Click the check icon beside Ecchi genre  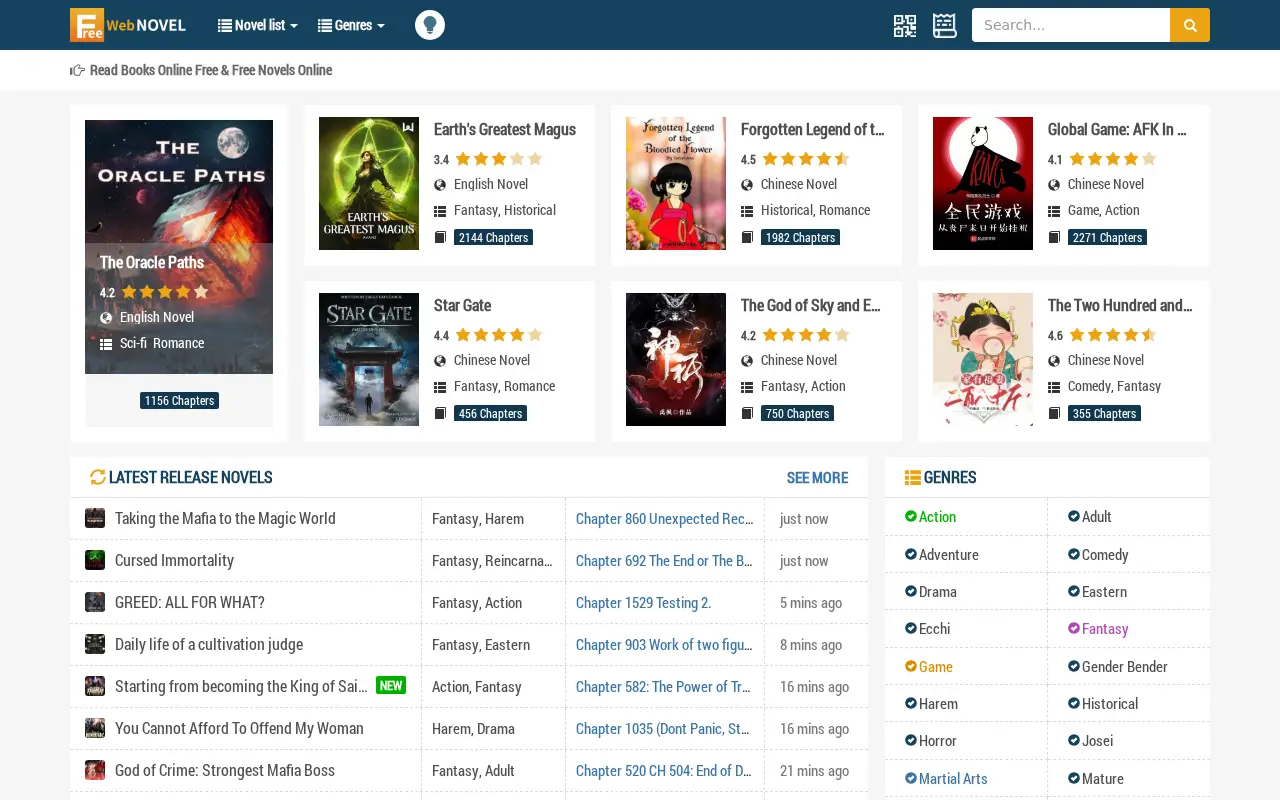click(911, 628)
